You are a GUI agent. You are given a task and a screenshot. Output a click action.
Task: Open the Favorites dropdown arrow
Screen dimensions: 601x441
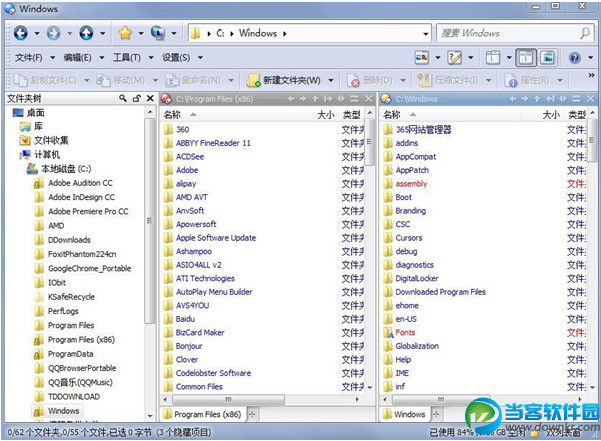point(141,33)
